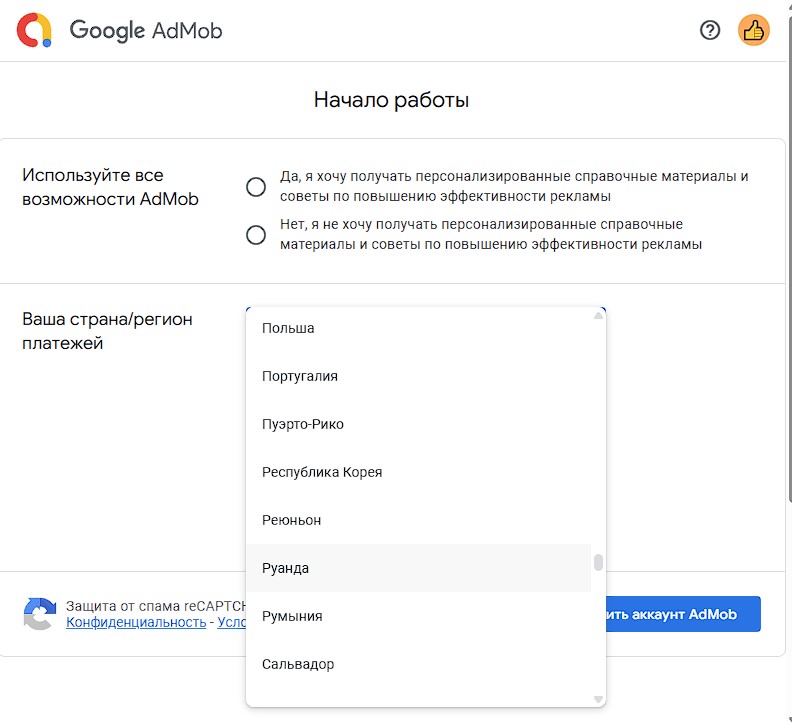Image resolution: width=792 pixels, height=722 pixels.
Task: Click the "Начало работы" heading
Action: click(x=391, y=100)
